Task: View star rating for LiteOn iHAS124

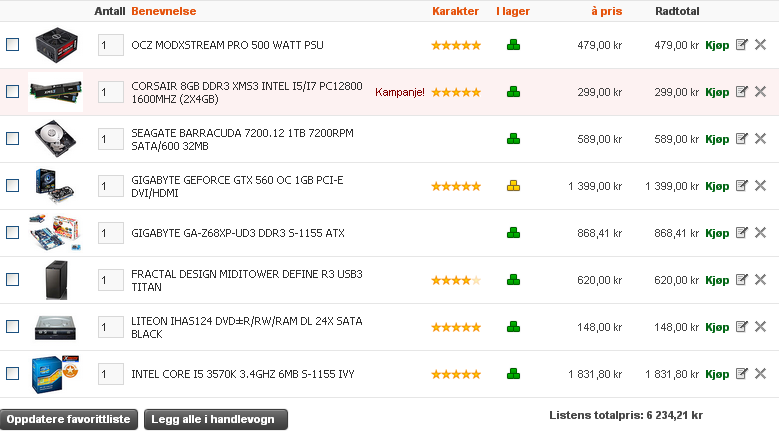Action: [x=456, y=328]
